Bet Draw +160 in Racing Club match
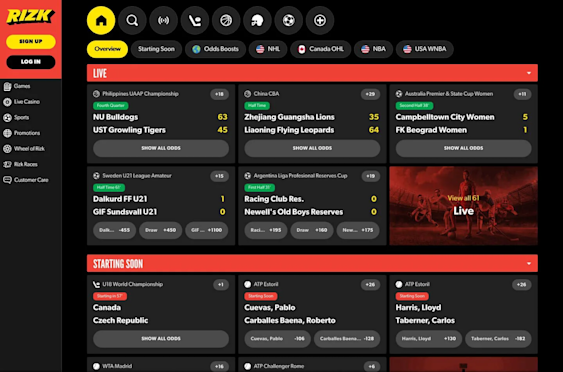 click(x=312, y=230)
